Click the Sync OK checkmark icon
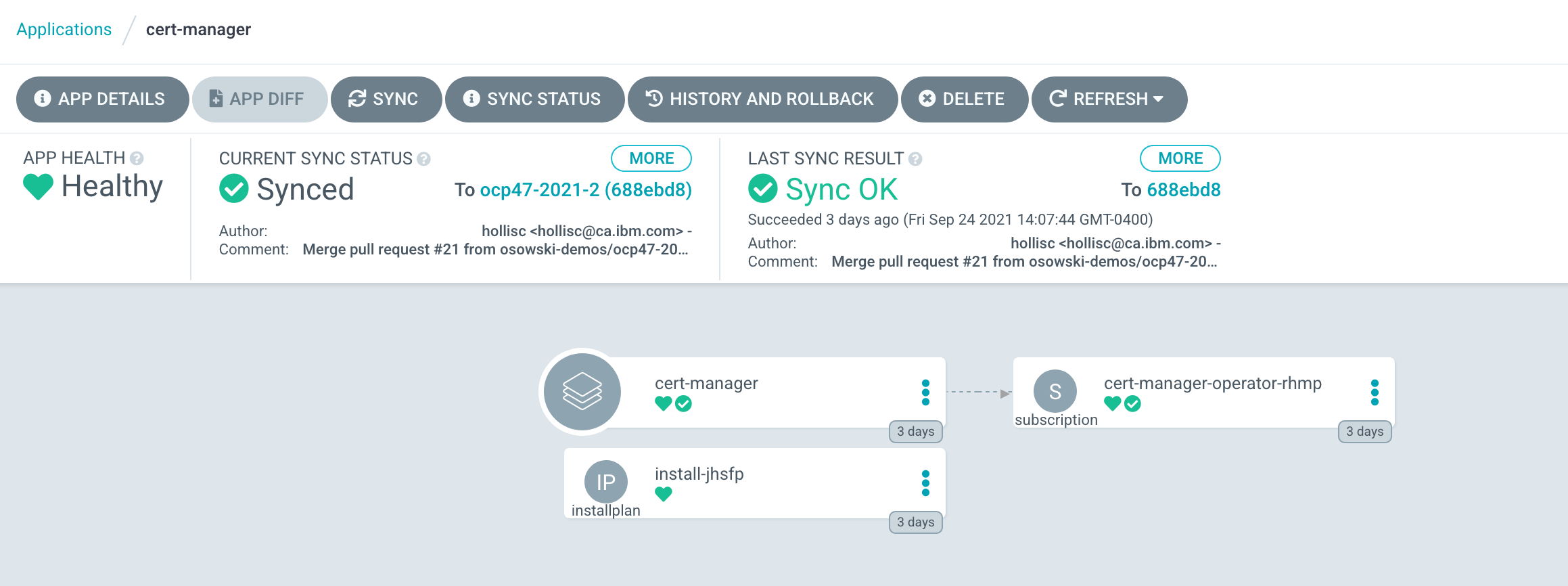1568x586 pixels. click(x=763, y=189)
